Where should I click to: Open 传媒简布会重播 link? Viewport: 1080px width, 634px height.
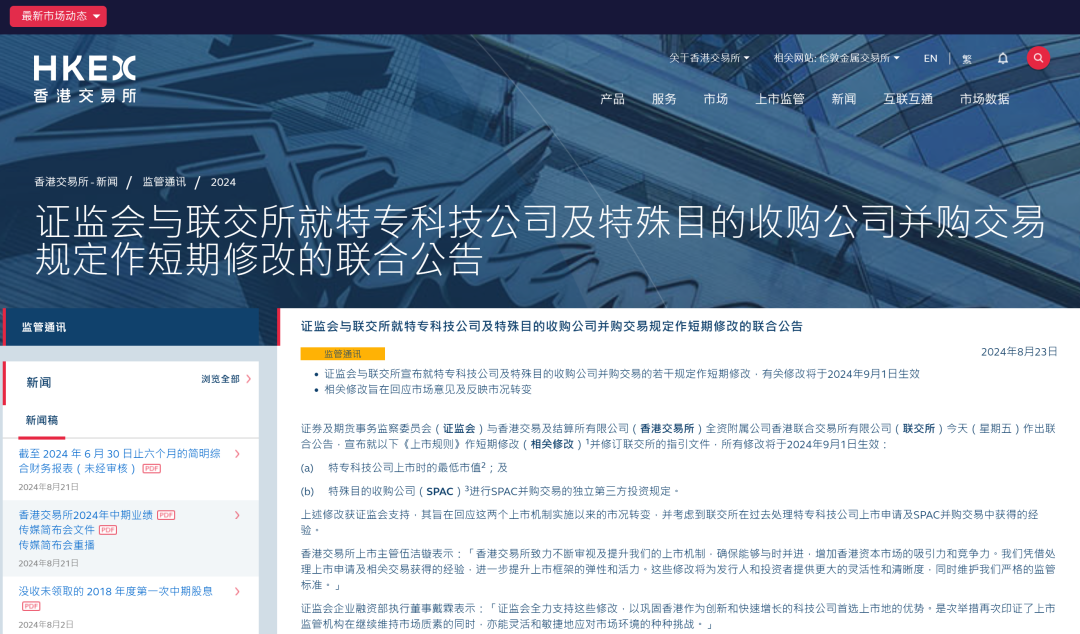[56, 545]
